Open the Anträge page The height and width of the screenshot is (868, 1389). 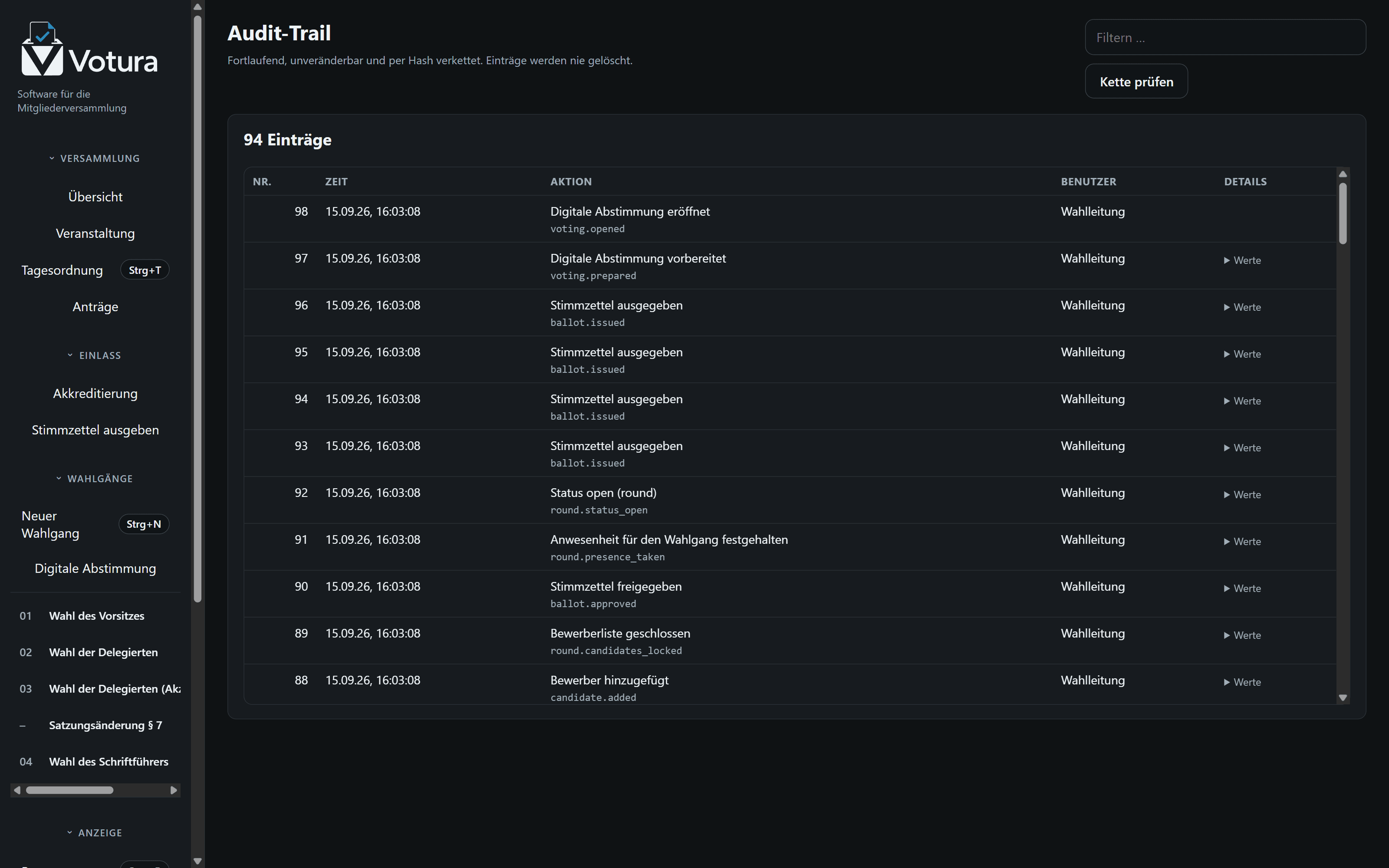click(95, 307)
